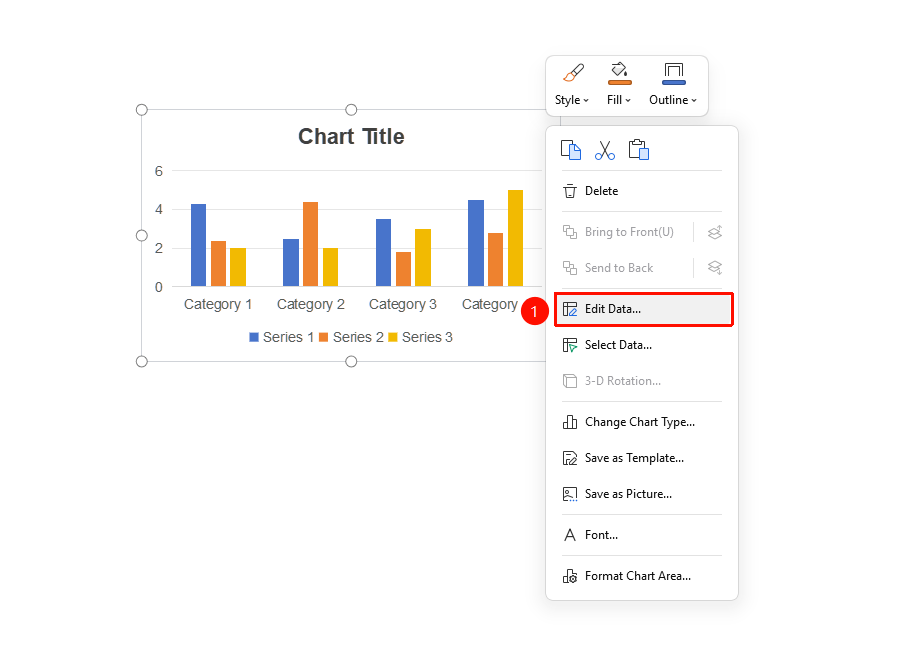Click the Save as Template icon
Viewport: 908px width, 648px height.
570,458
